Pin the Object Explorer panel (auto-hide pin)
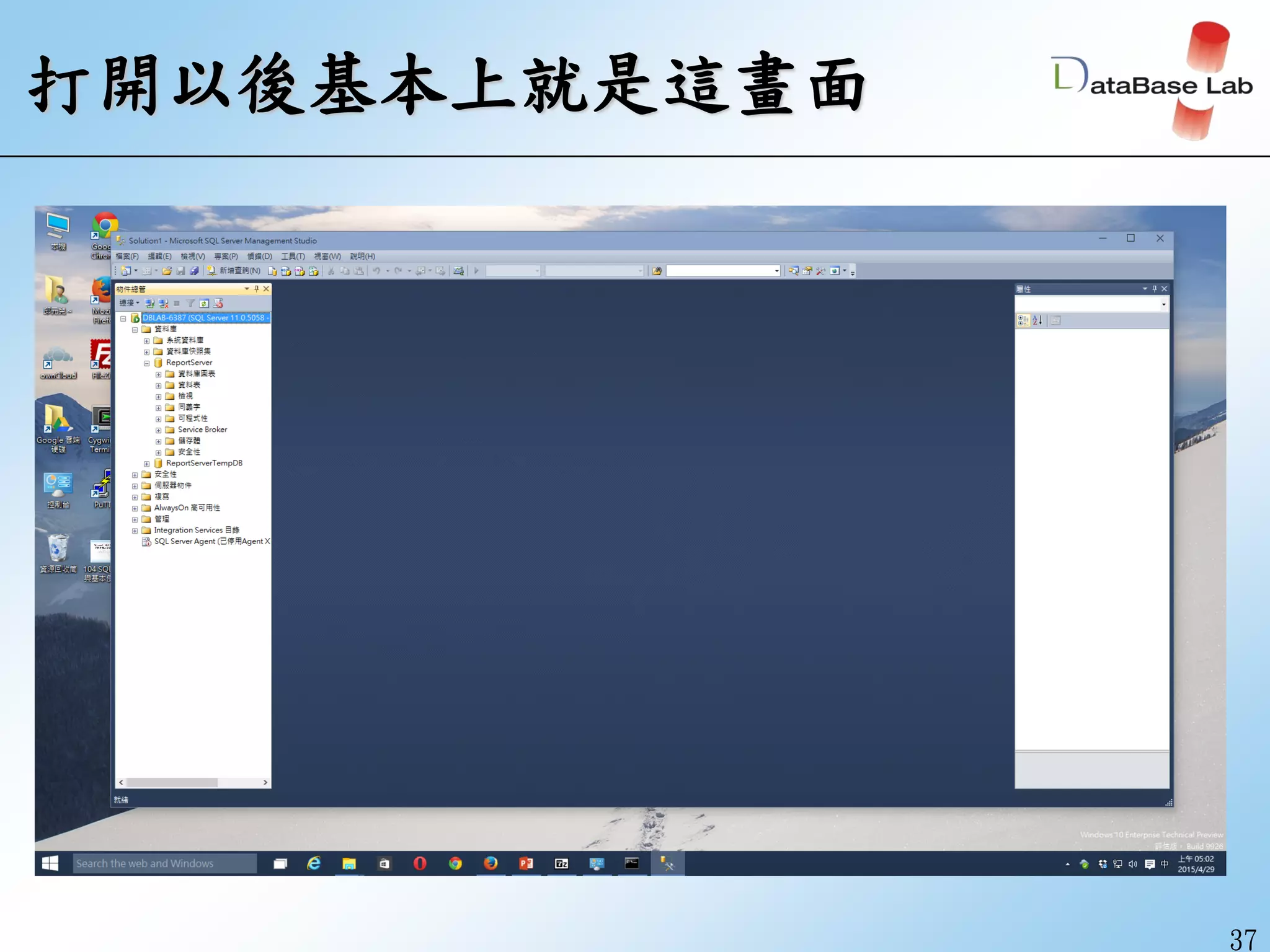This screenshot has width=1270, height=952. click(256, 289)
